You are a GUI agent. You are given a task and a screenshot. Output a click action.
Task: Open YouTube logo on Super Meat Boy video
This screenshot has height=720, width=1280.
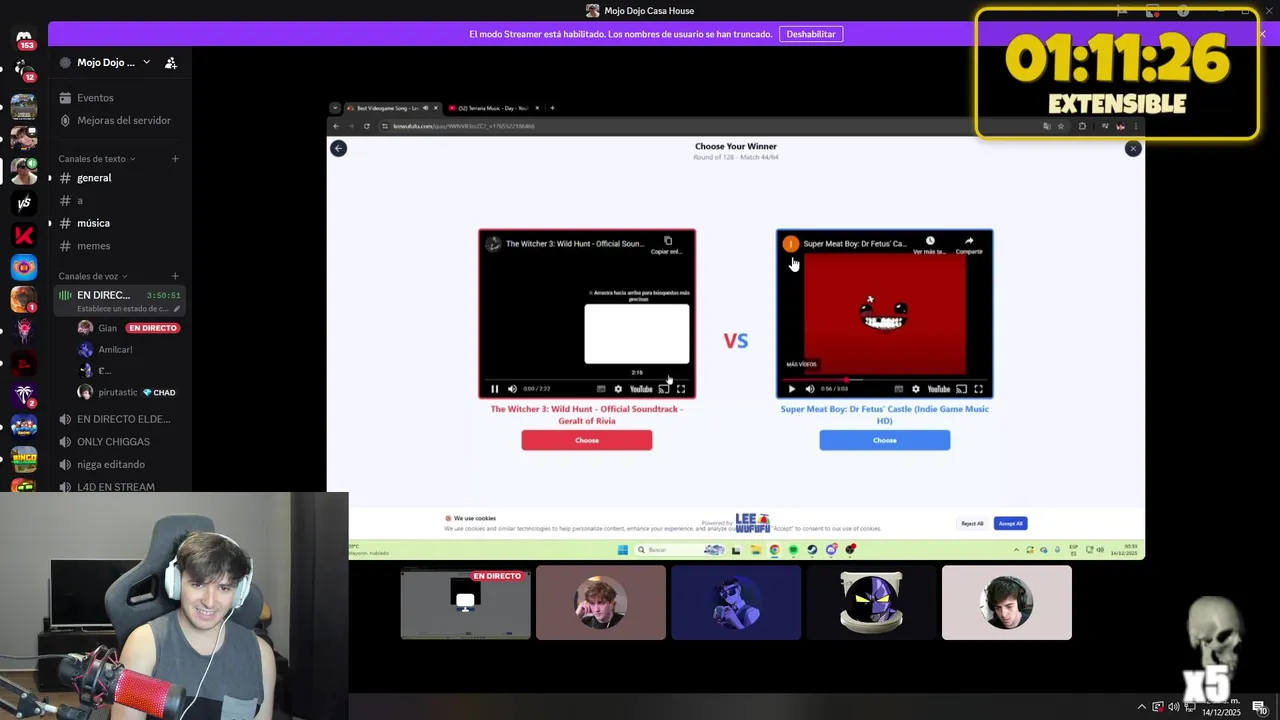938,389
